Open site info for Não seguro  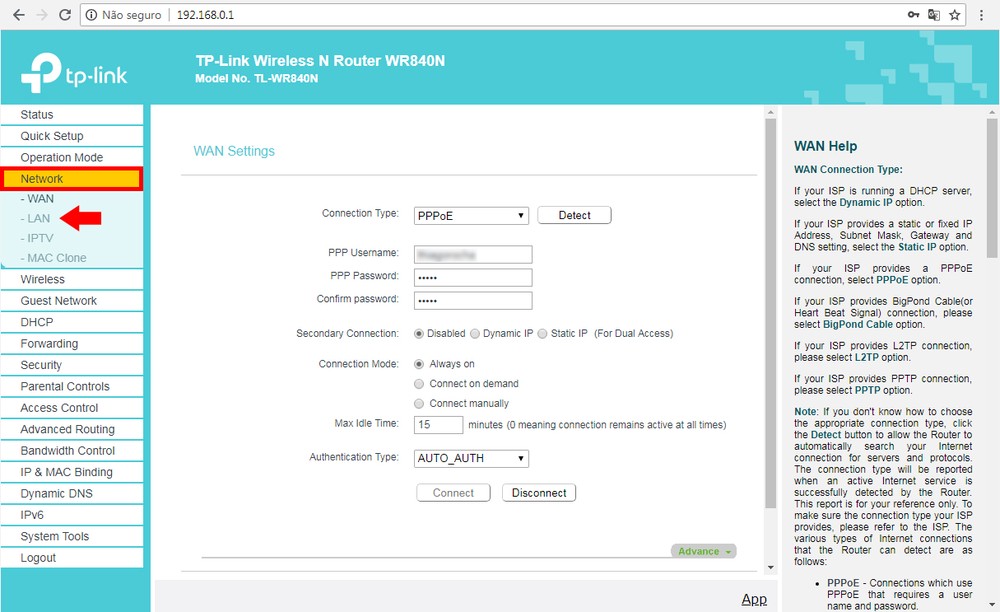(124, 15)
